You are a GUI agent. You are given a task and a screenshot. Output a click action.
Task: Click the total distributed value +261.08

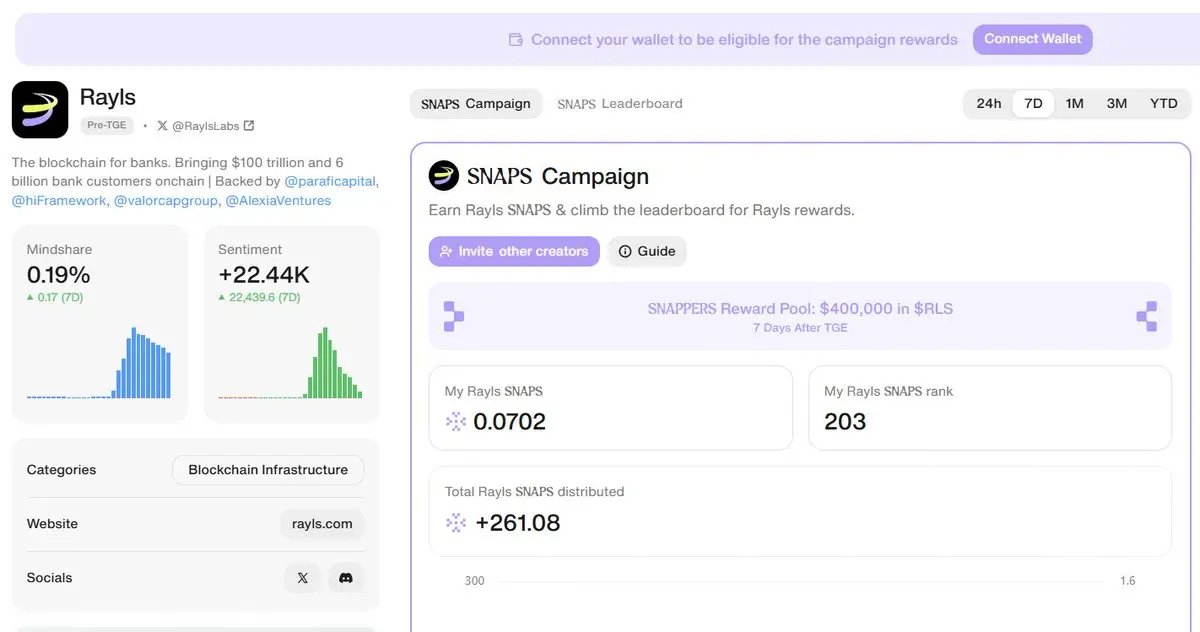518,523
